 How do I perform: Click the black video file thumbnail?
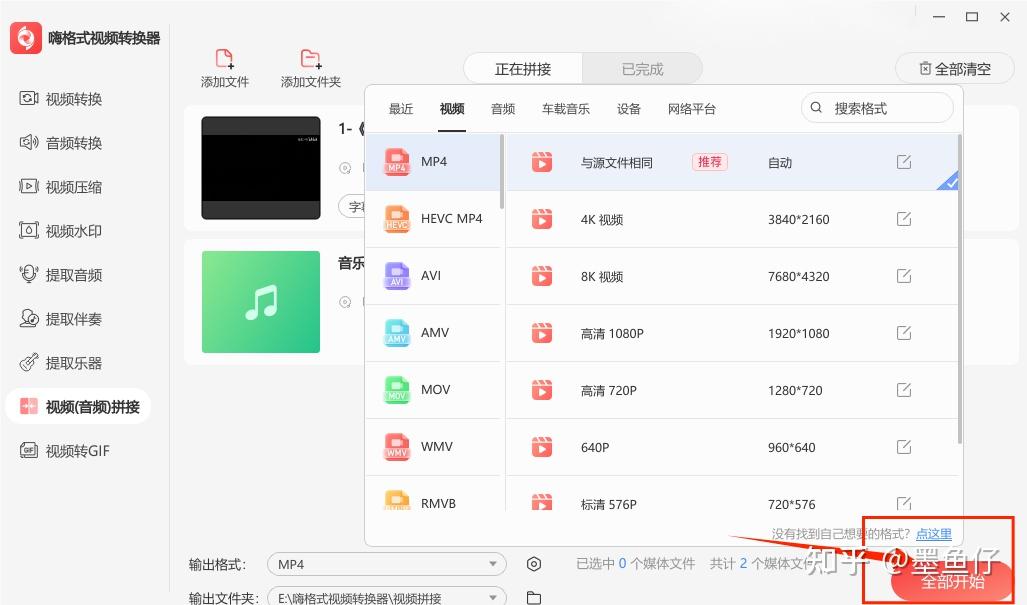tap(261, 168)
